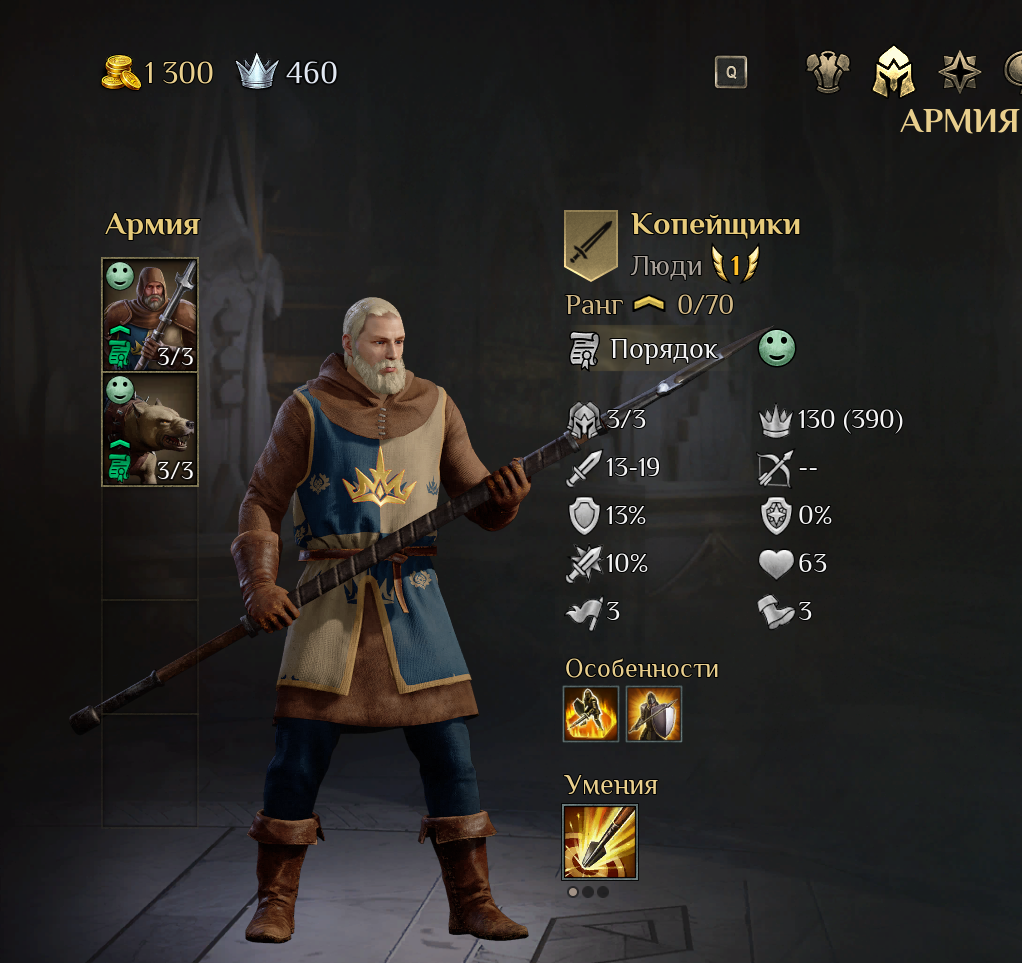Click the boot movement stat icon
The width and height of the screenshot is (1022, 963).
tap(775, 612)
